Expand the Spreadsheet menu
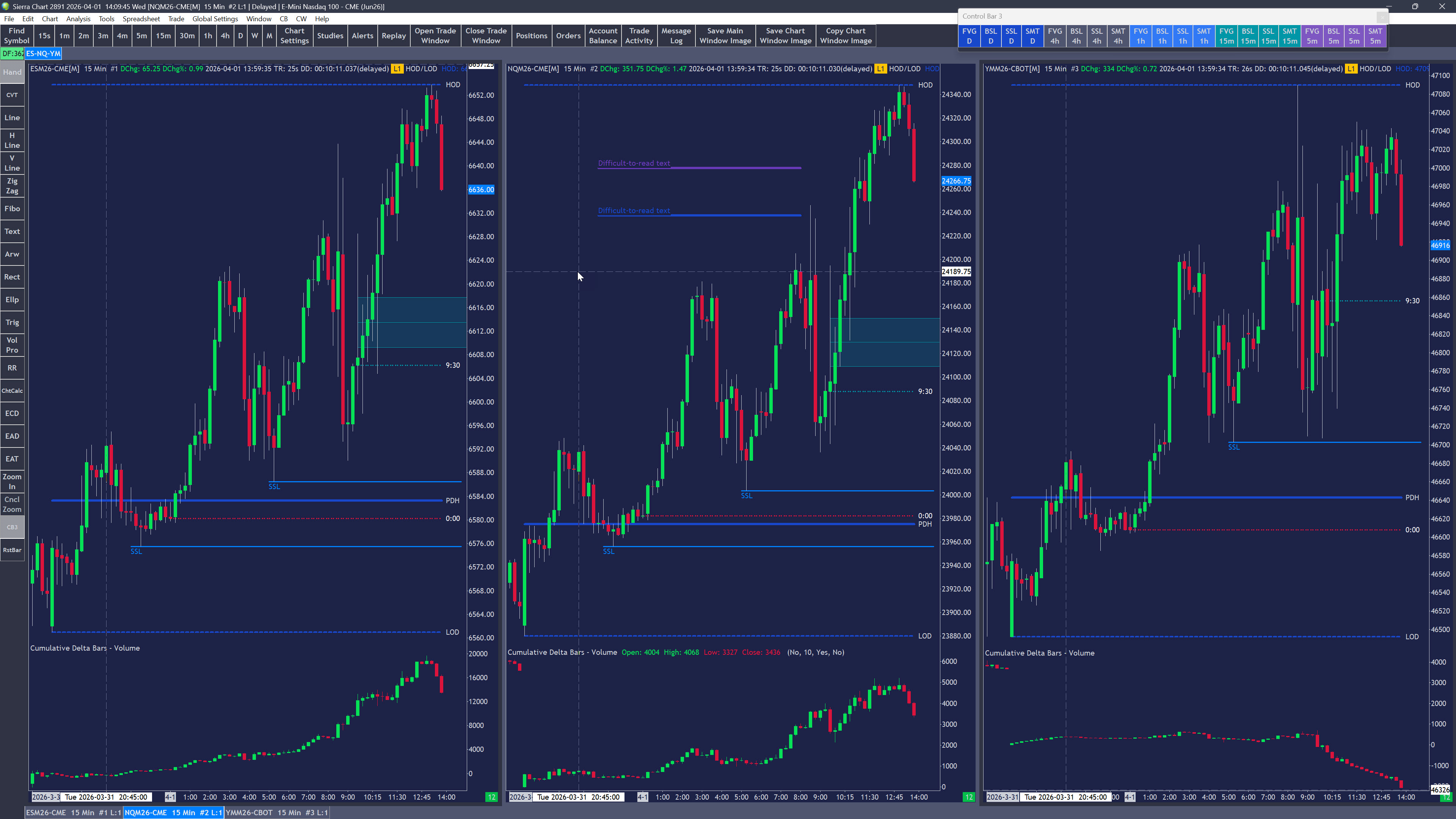The height and width of the screenshot is (819, 1456). [141, 19]
